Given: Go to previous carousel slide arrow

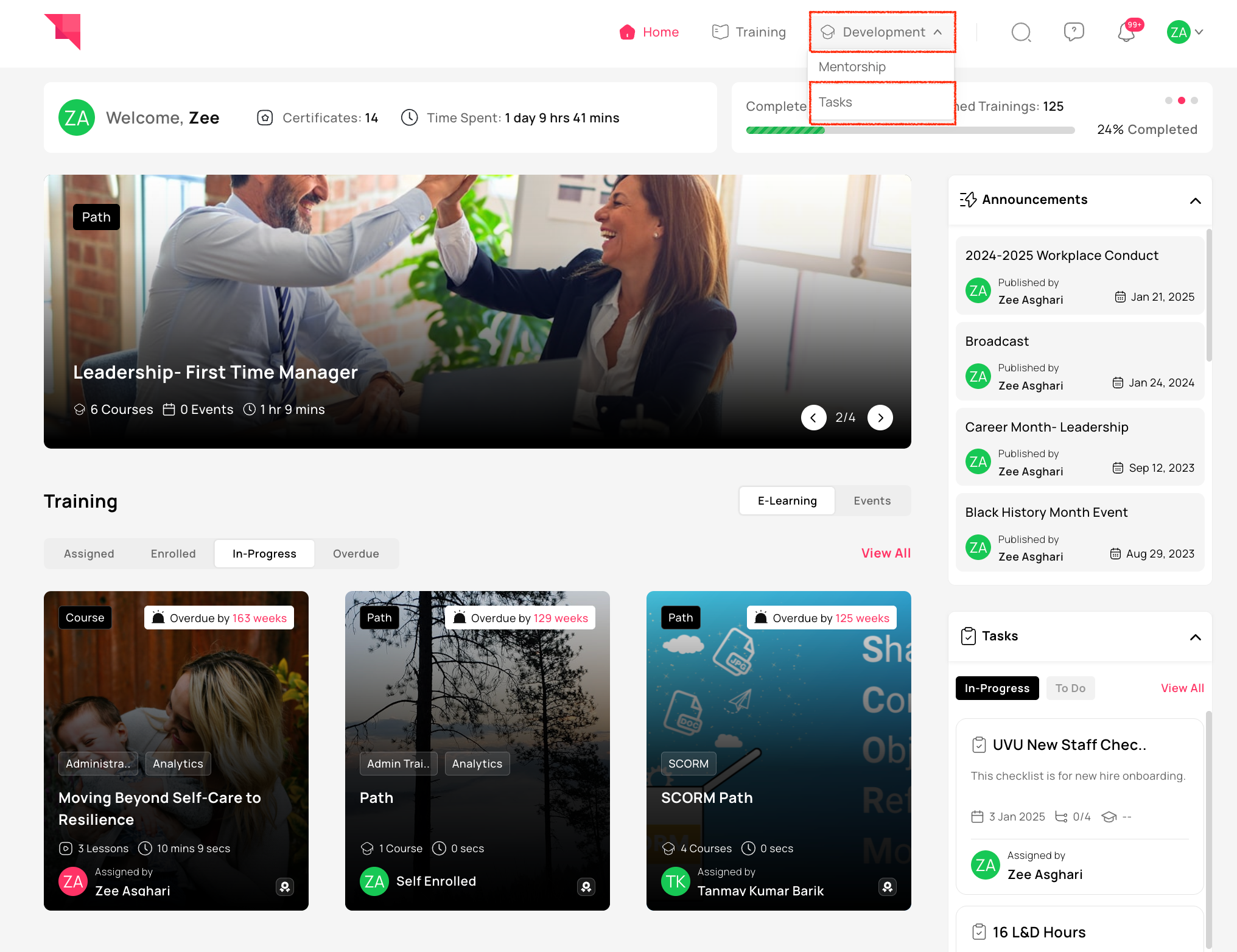Looking at the screenshot, I should pyautogui.click(x=813, y=418).
